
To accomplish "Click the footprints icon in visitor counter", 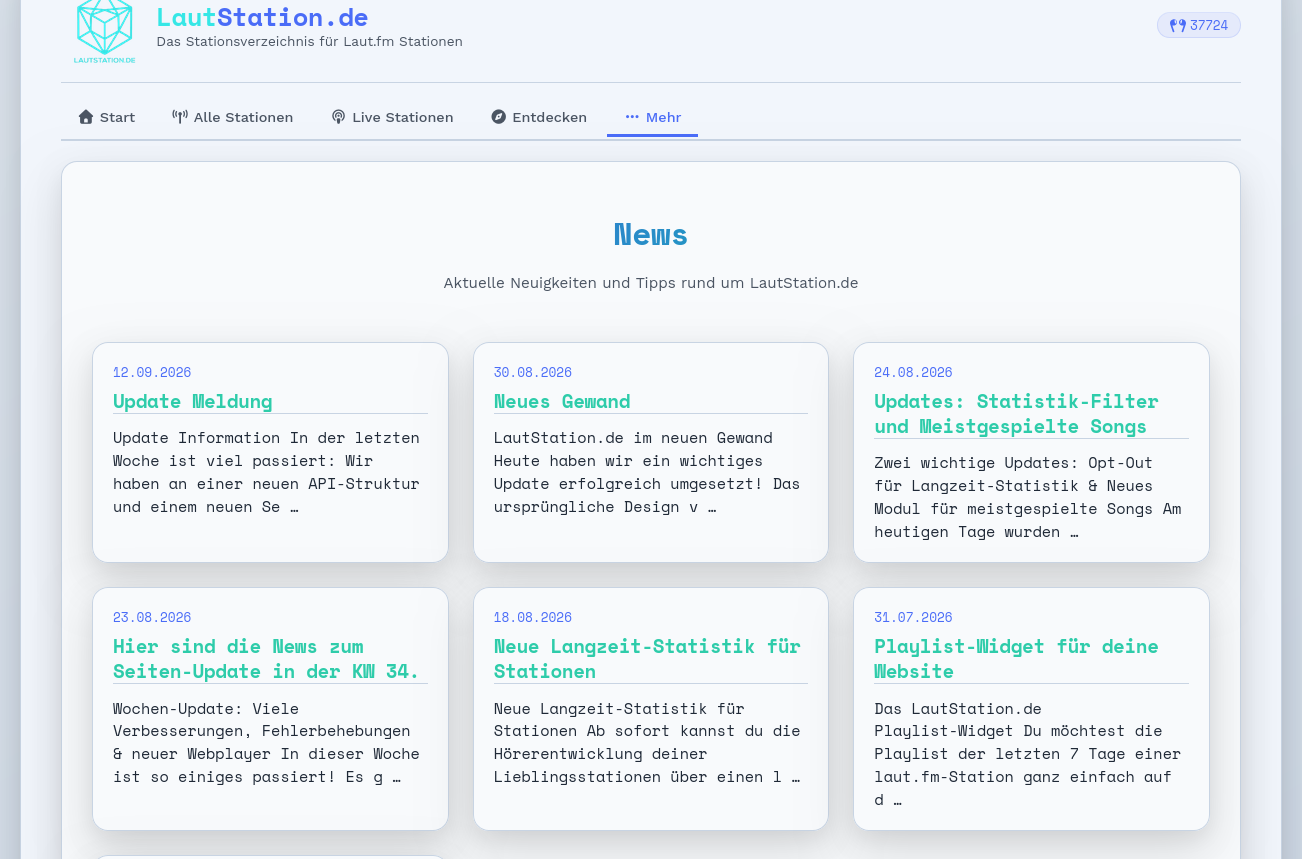I will click(x=1178, y=25).
